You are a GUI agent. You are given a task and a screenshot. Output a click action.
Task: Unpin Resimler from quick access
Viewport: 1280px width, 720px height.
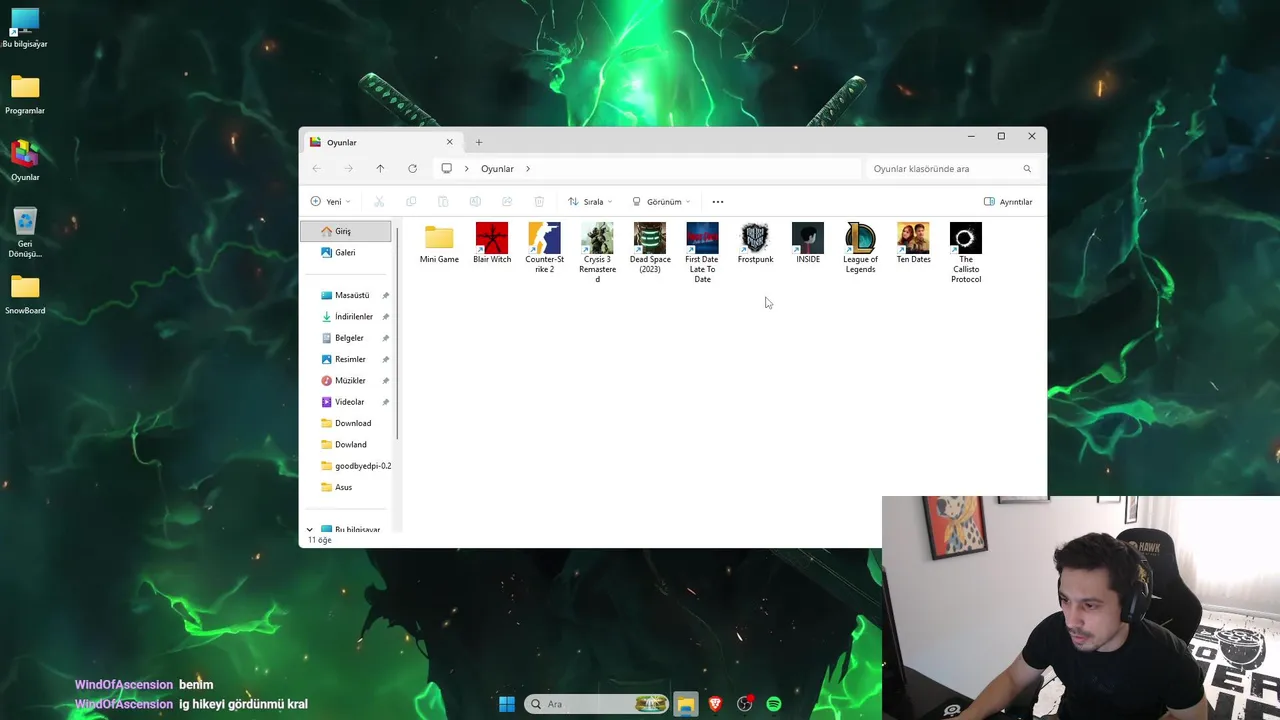pyautogui.click(x=386, y=360)
